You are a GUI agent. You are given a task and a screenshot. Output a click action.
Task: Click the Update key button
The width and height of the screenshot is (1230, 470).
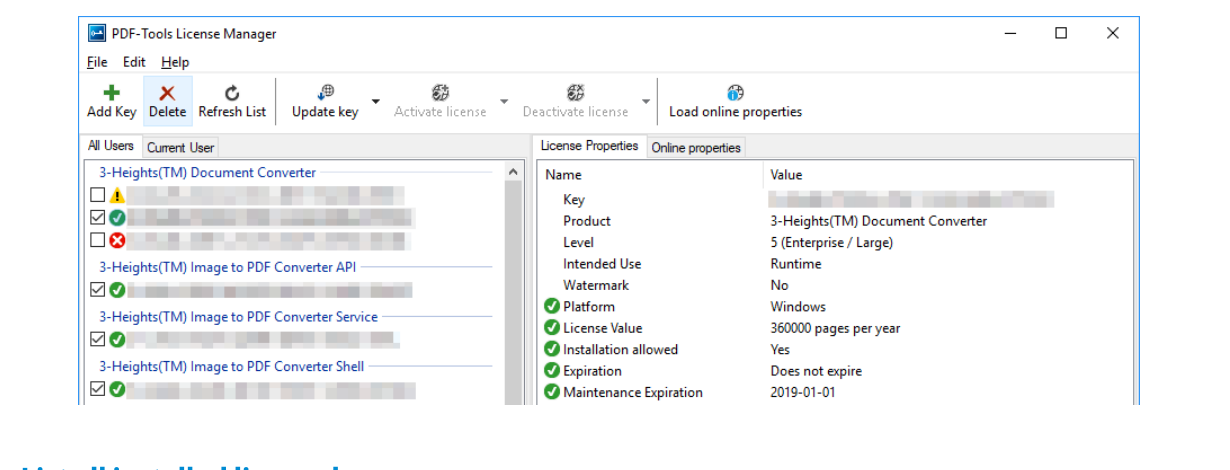tap(325, 101)
